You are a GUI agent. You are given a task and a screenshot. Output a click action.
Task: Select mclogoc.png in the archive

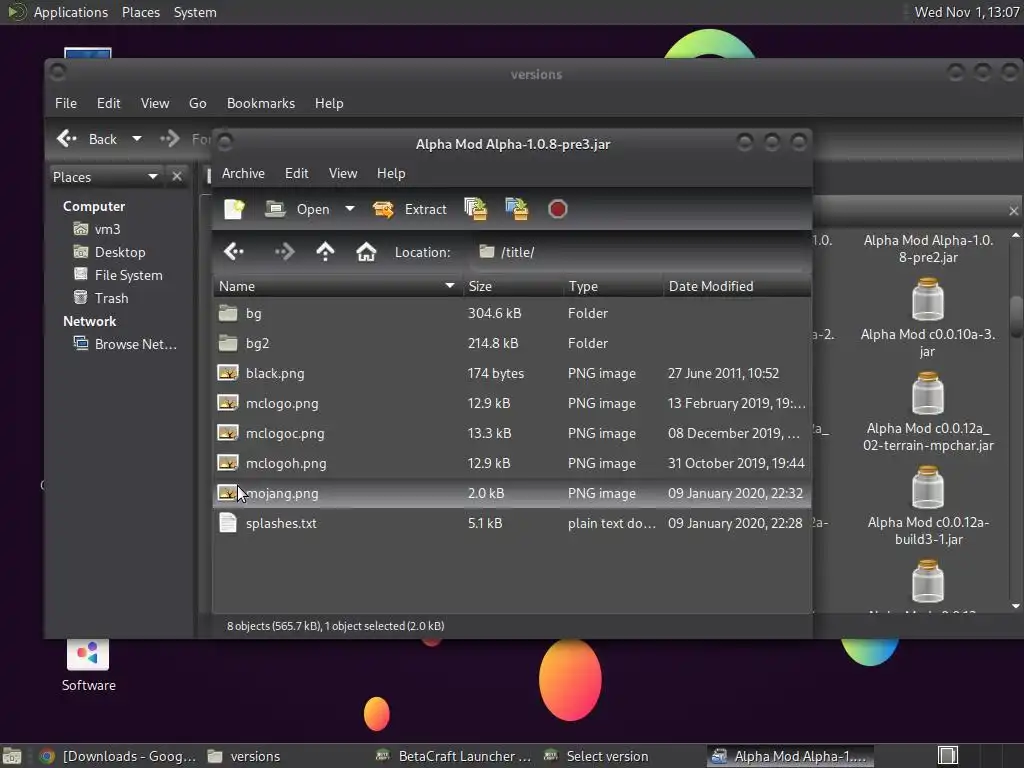tap(513, 434)
